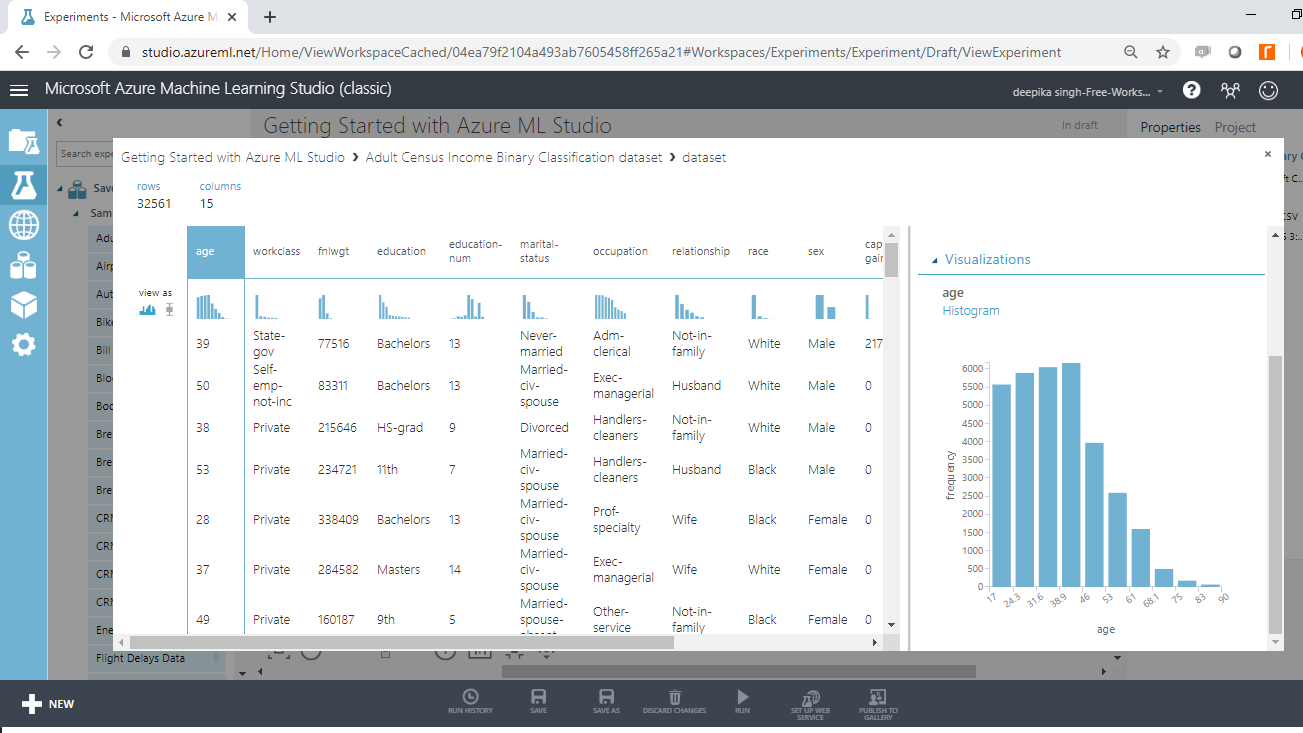Screen dimensions: 1303x733
Task: Click the occupation mini histogram thumbnail
Action: [x=611, y=306]
